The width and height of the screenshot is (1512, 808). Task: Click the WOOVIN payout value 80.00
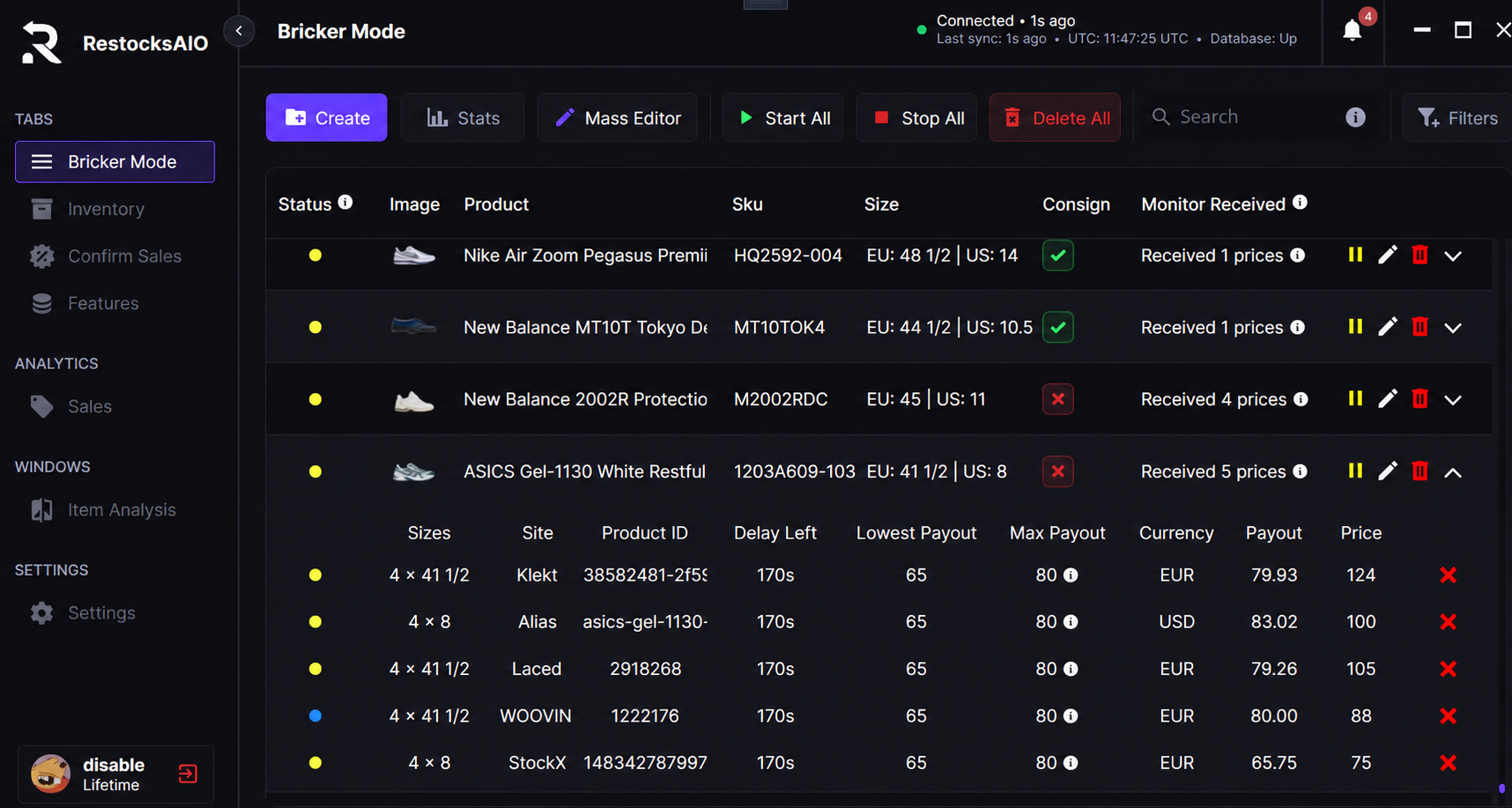click(1274, 716)
